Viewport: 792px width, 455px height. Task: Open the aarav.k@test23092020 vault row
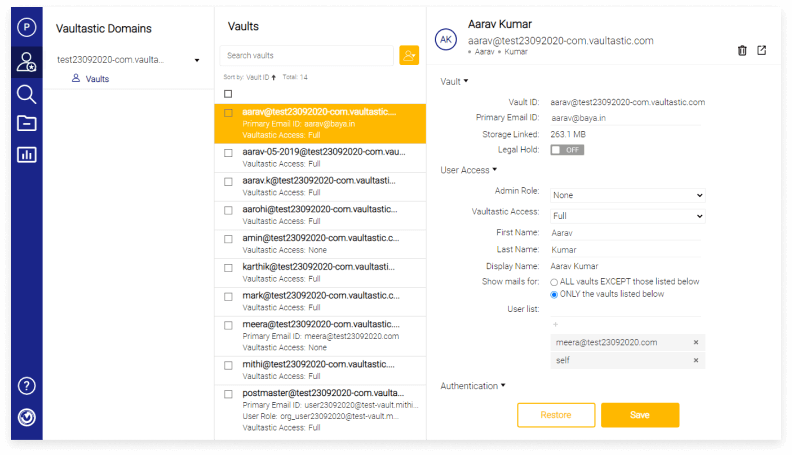[320, 187]
